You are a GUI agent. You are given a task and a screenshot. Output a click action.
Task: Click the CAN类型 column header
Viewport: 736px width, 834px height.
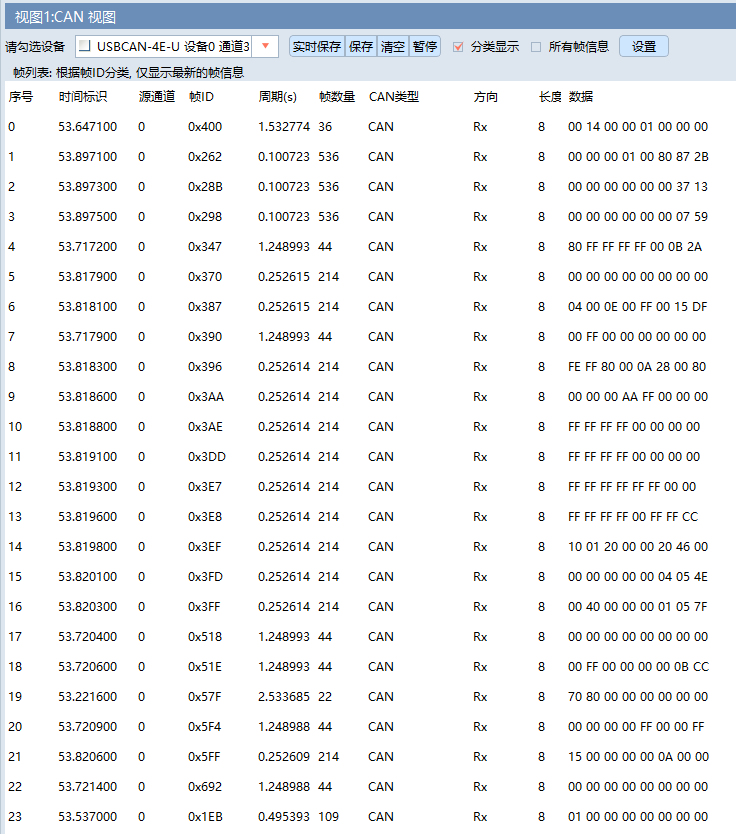point(394,96)
